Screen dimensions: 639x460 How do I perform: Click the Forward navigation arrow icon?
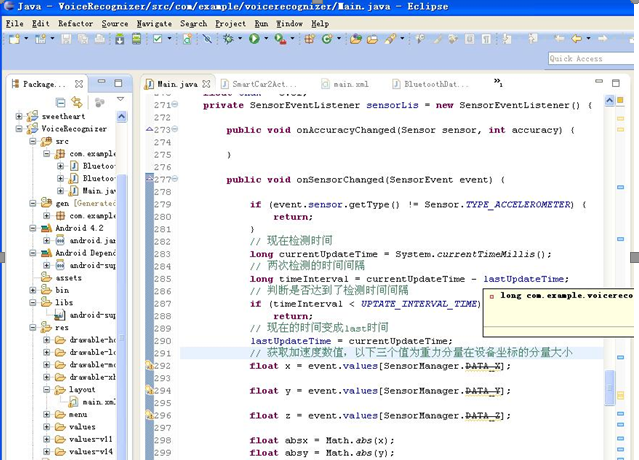coord(602,39)
